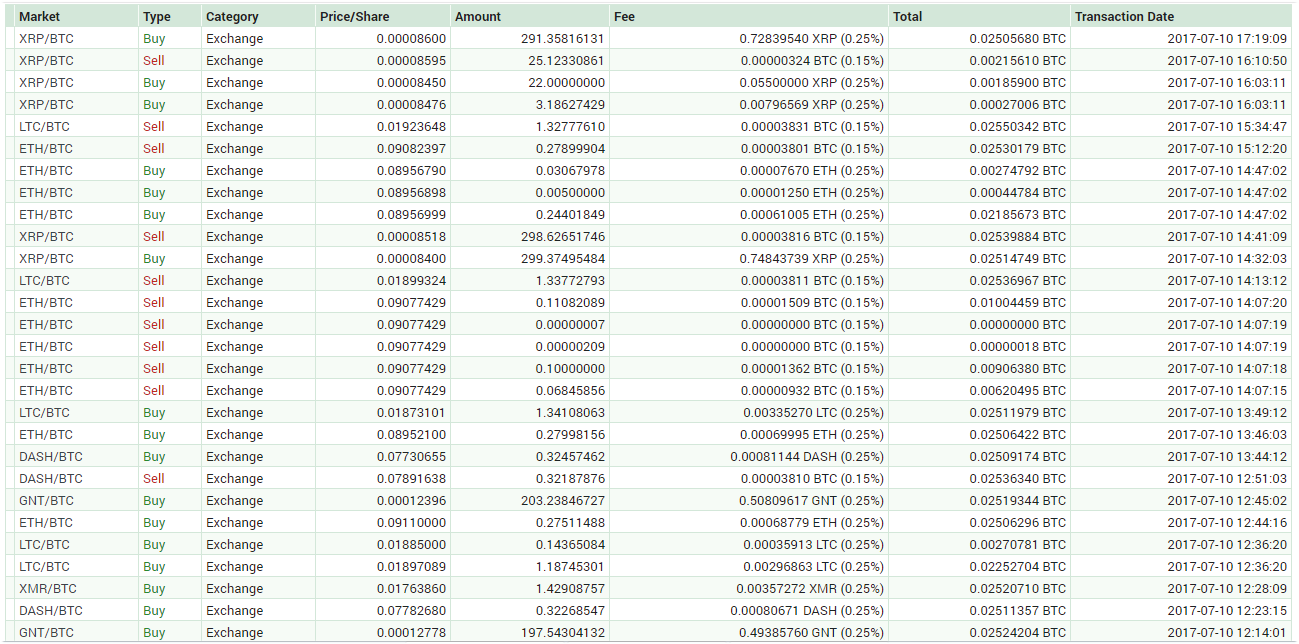Click the fee 0.00335270 LTC (0.25%)
1299x644 pixels.
(x=813, y=412)
